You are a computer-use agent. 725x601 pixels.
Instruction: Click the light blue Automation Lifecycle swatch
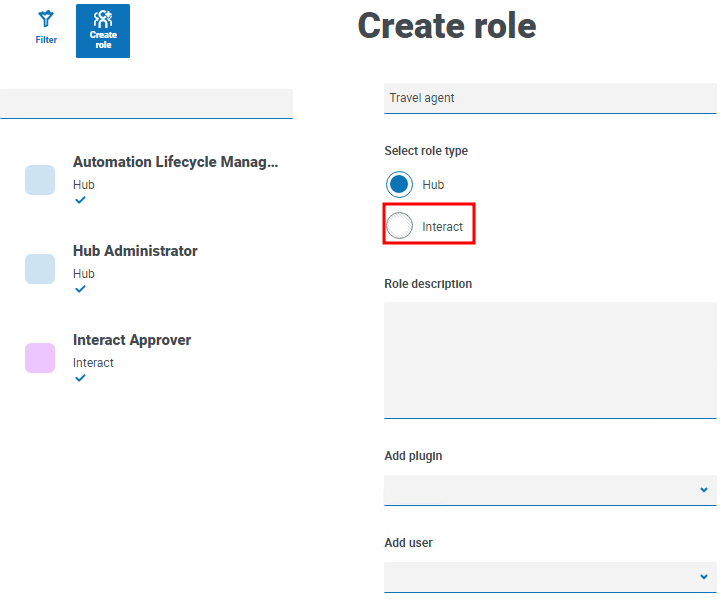[40, 180]
